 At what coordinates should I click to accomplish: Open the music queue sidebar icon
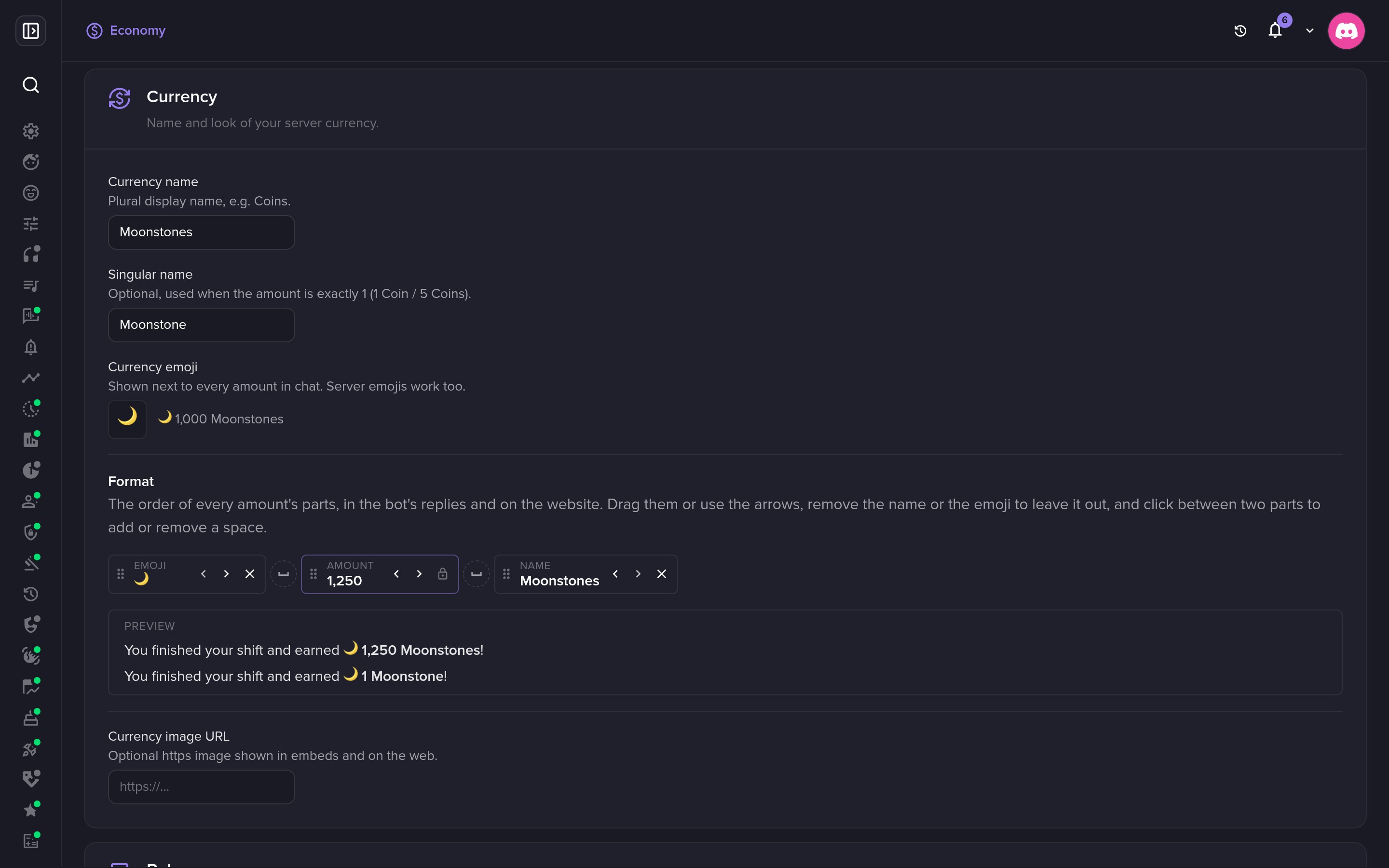[x=30, y=285]
